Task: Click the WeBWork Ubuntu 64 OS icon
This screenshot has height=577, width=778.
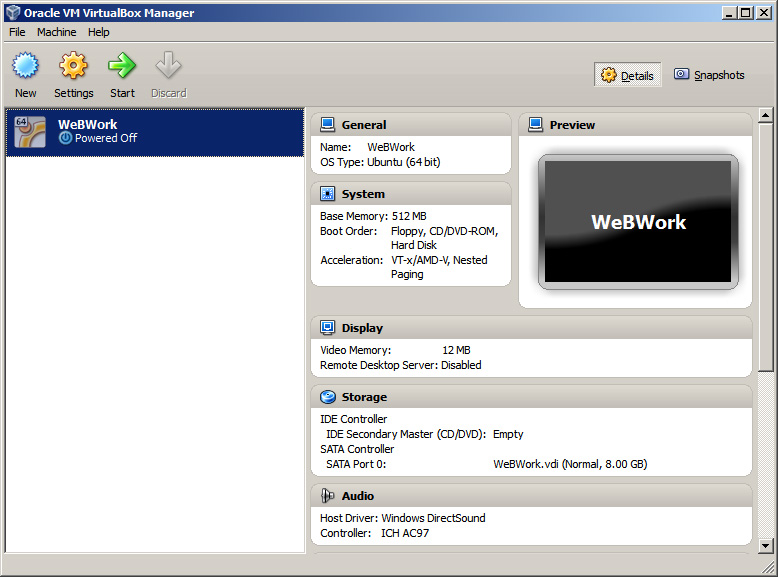Action: tap(30, 132)
